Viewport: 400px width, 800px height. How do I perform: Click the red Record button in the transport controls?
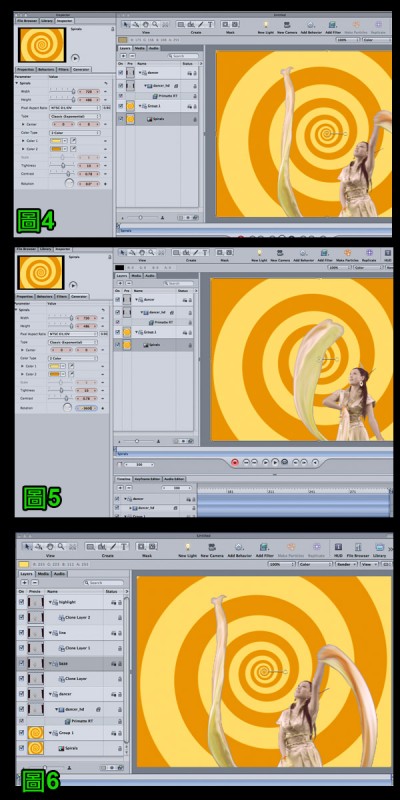click(235, 462)
